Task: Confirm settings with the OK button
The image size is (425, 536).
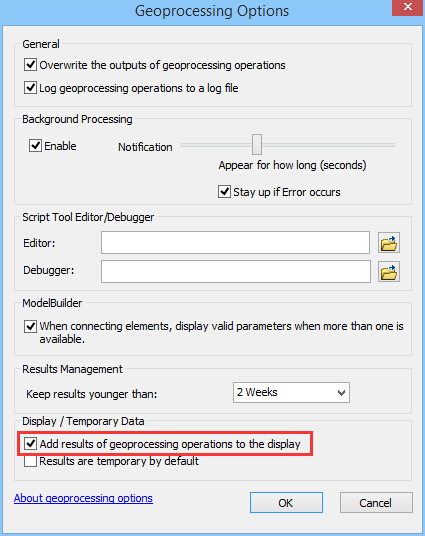Action: (286, 502)
